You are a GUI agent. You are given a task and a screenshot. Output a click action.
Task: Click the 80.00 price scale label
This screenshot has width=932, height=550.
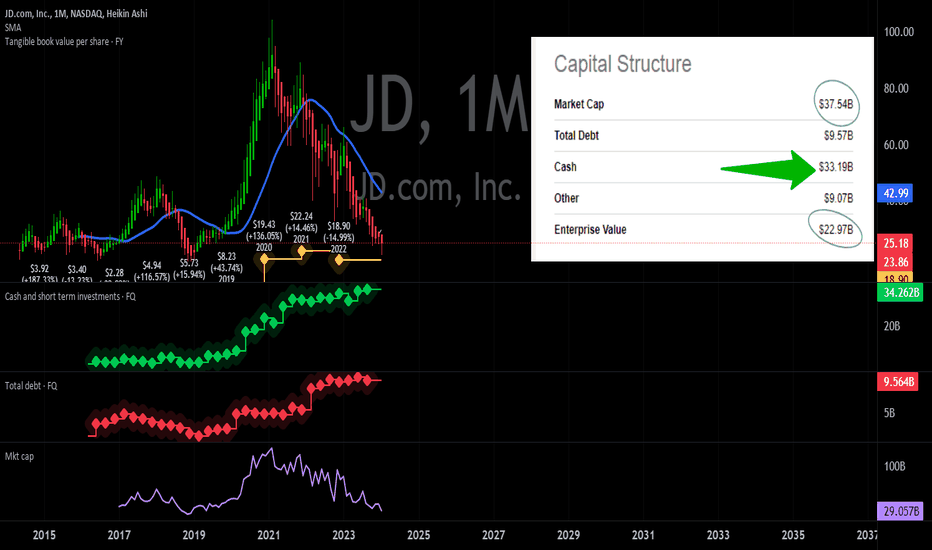896,89
